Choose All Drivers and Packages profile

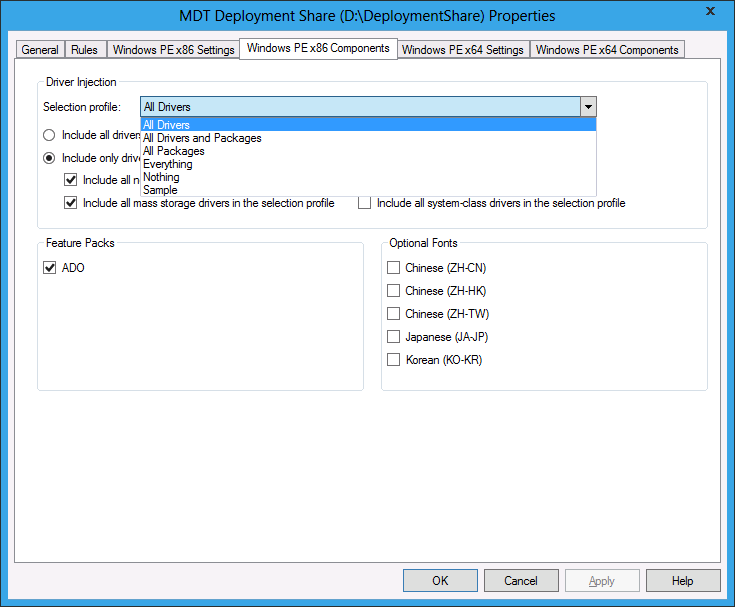click(x=202, y=138)
